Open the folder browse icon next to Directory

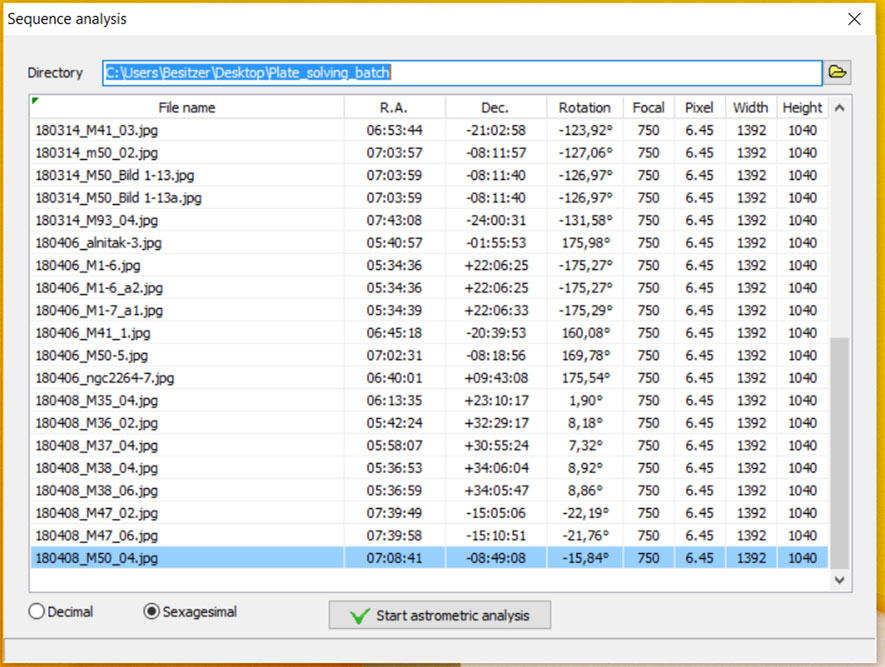(x=837, y=72)
